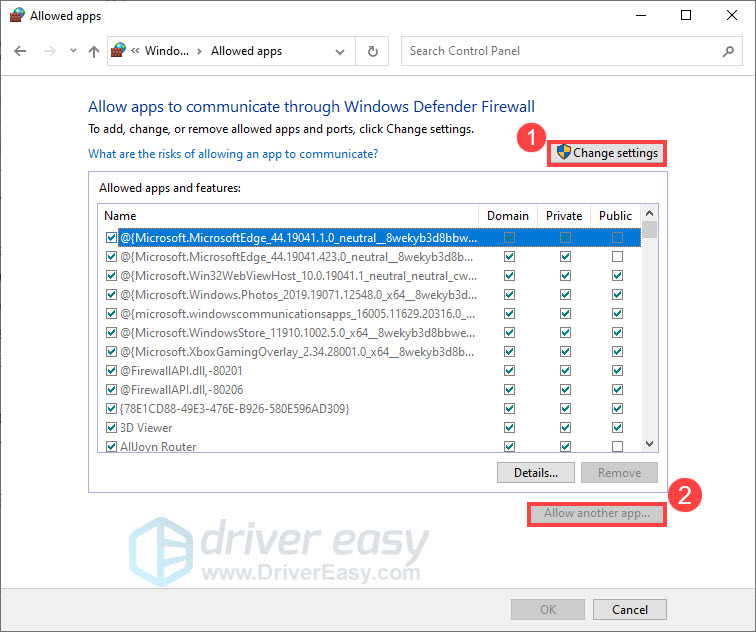Click the Back navigation arrow
The image size is (756, 632).
click(21, 51)
